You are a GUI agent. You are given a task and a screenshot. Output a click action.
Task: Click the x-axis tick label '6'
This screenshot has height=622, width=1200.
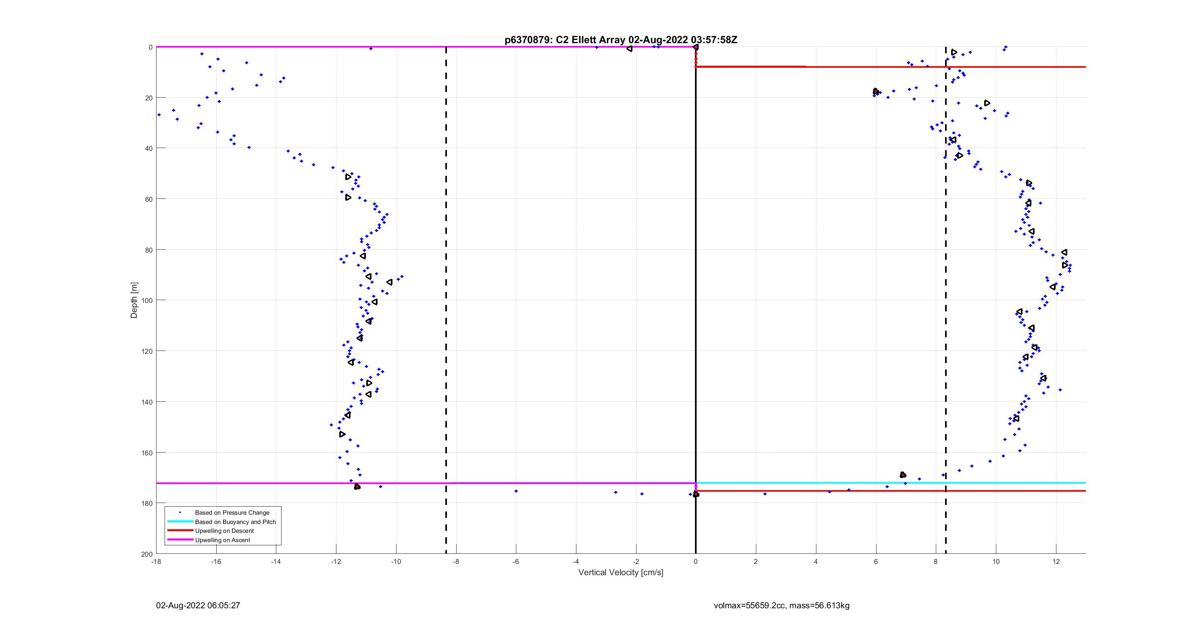pos(876,561)
